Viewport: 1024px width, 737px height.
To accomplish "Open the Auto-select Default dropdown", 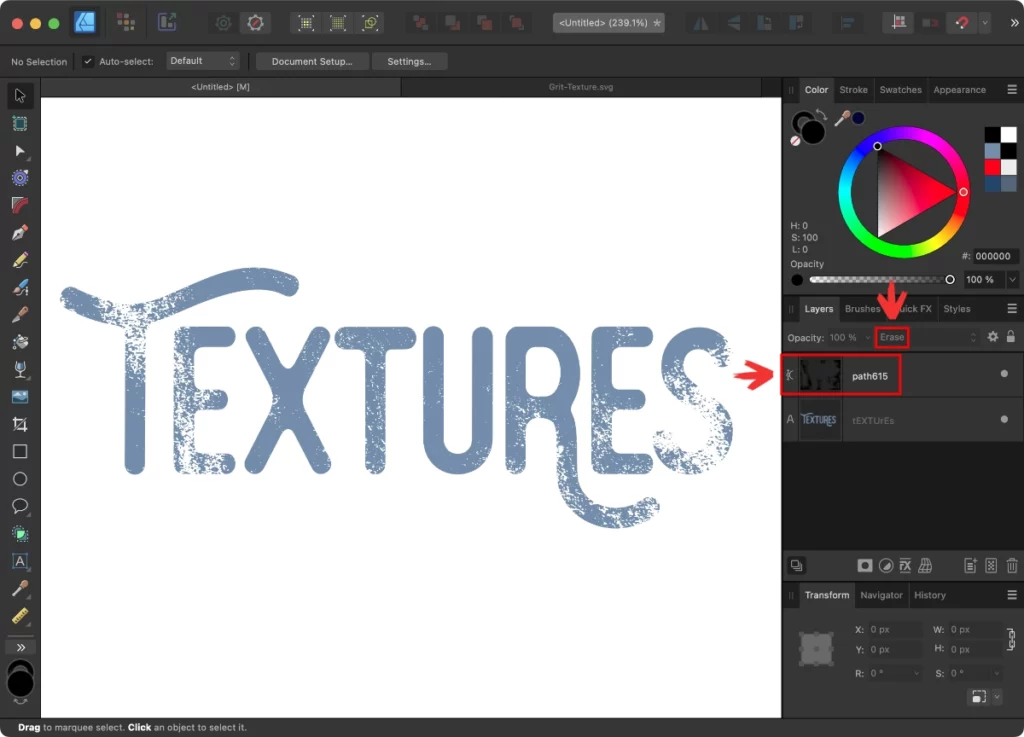I will click(203, 62).
